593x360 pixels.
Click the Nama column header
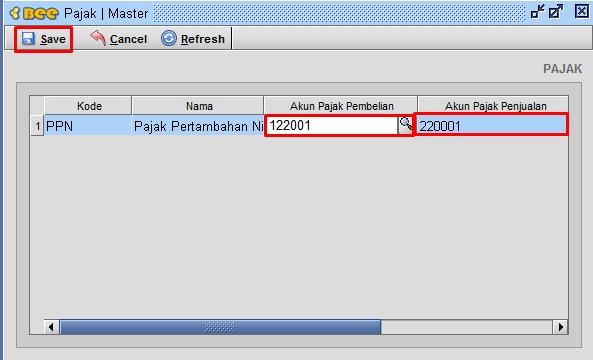(x=198, y=106)
